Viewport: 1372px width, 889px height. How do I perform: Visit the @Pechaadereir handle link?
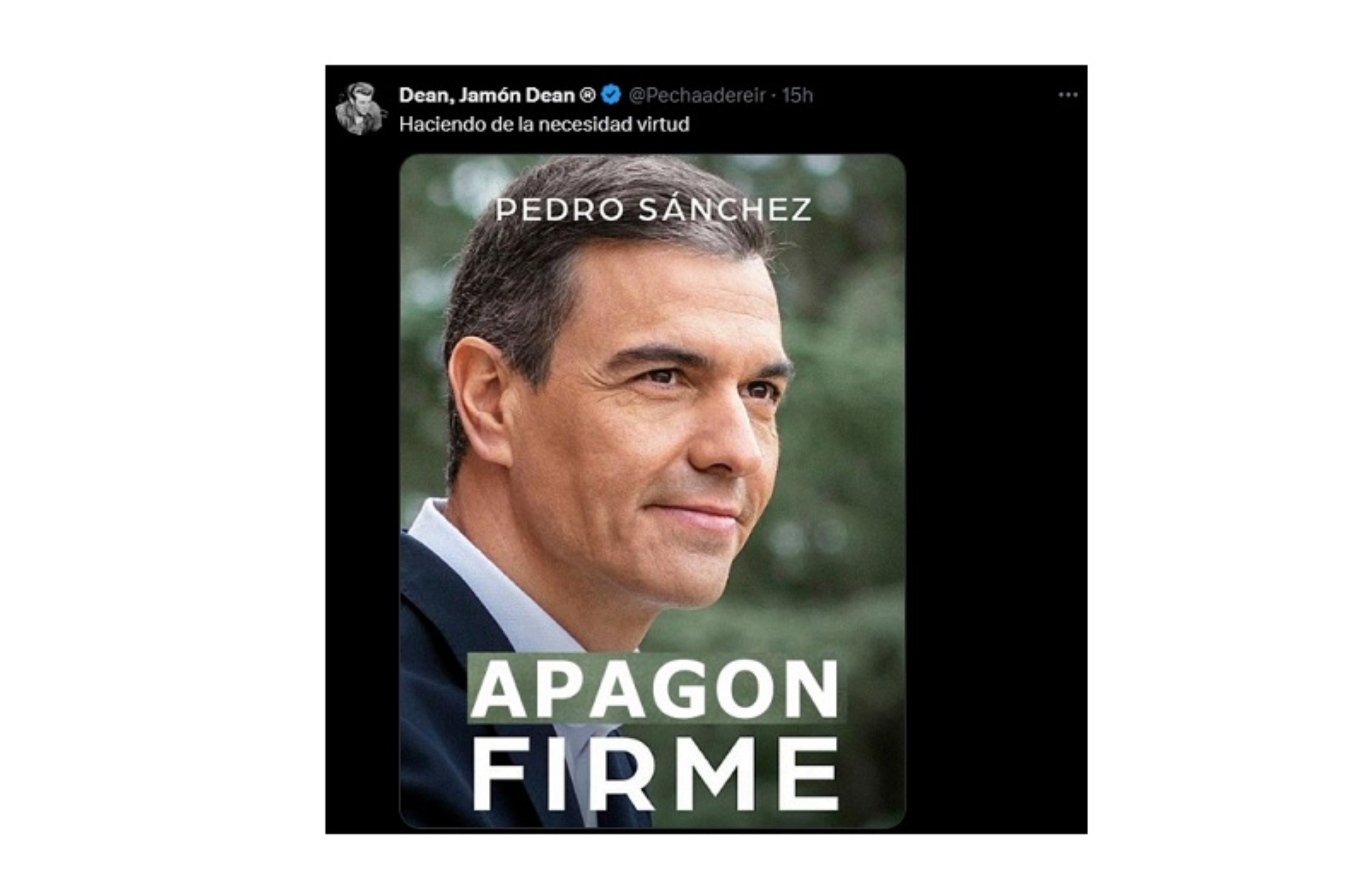coord(697,95)
